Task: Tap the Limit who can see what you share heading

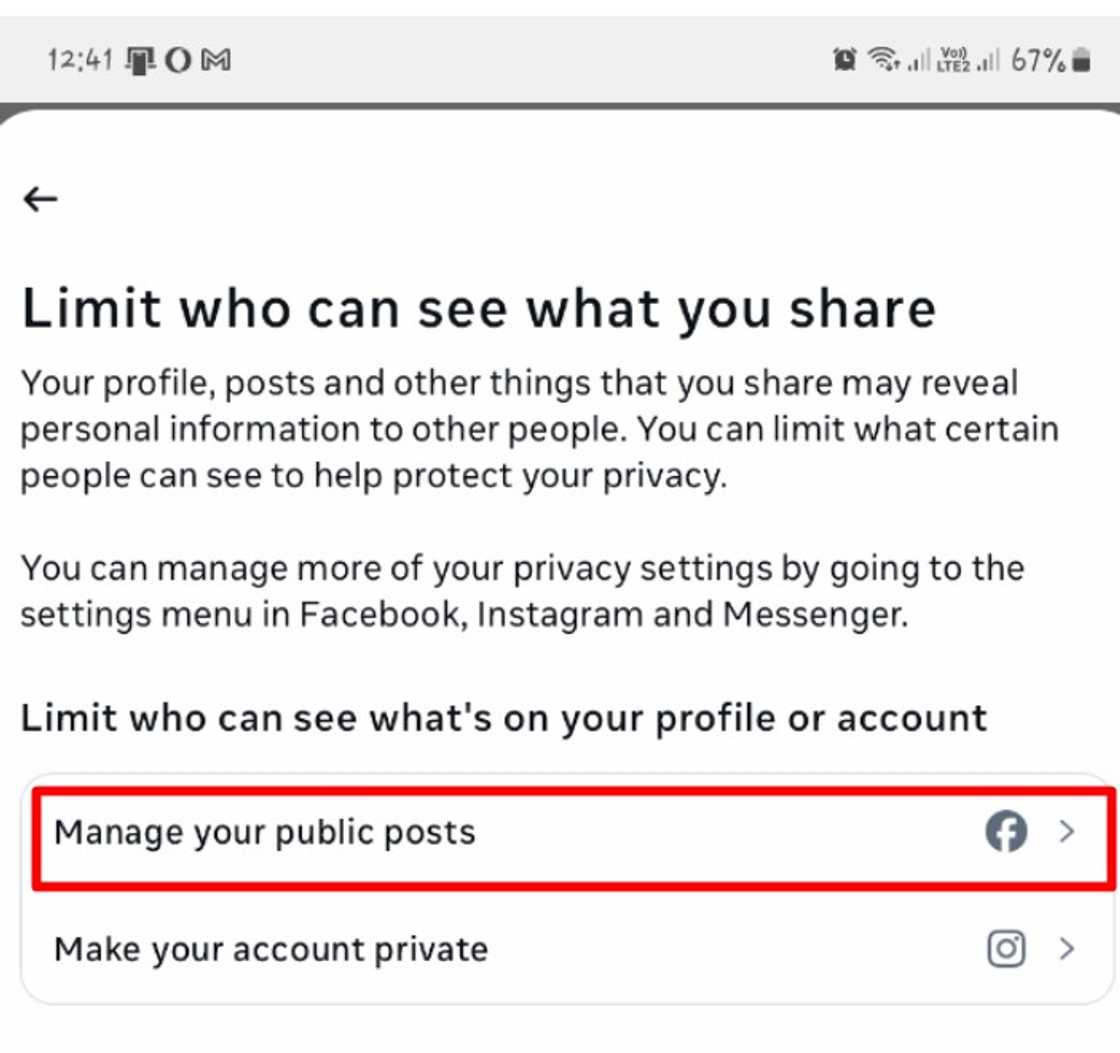Action: (x=480, y=308)
